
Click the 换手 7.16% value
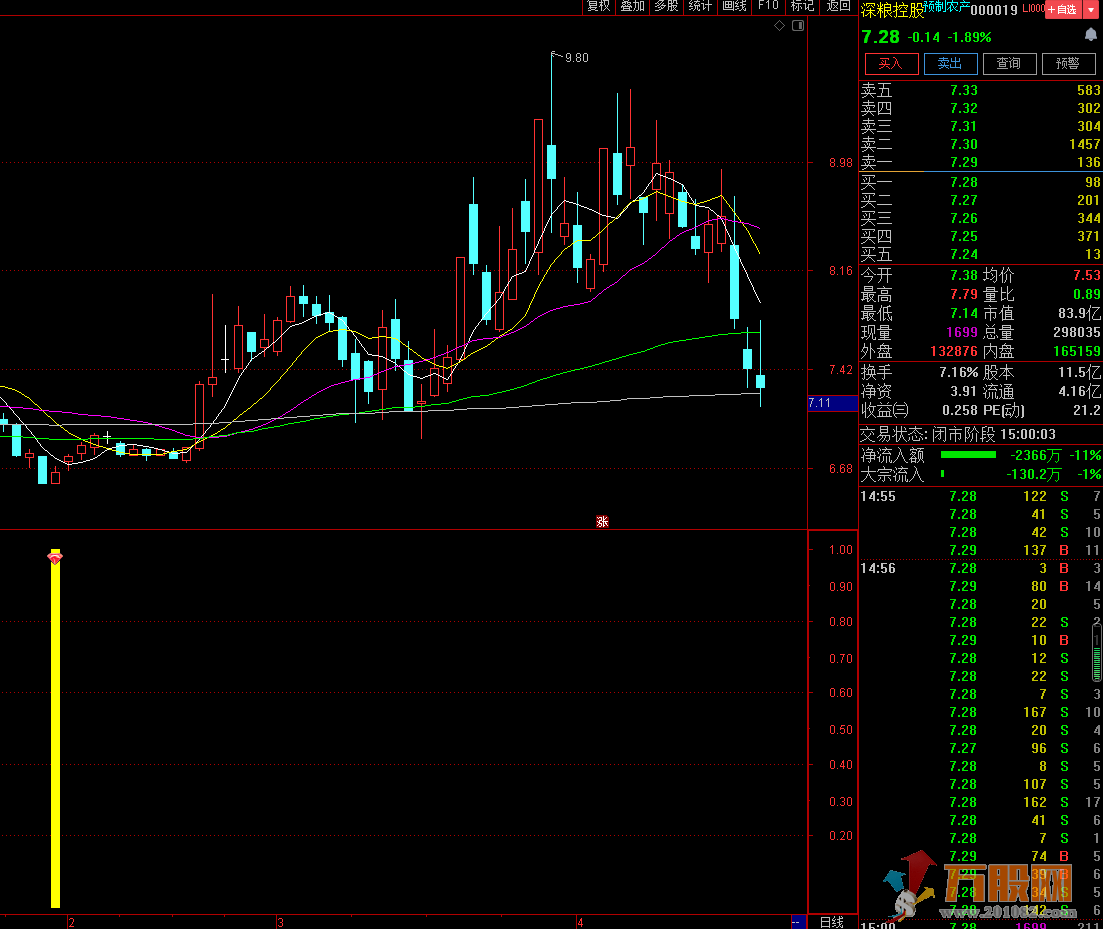(959, 372)
